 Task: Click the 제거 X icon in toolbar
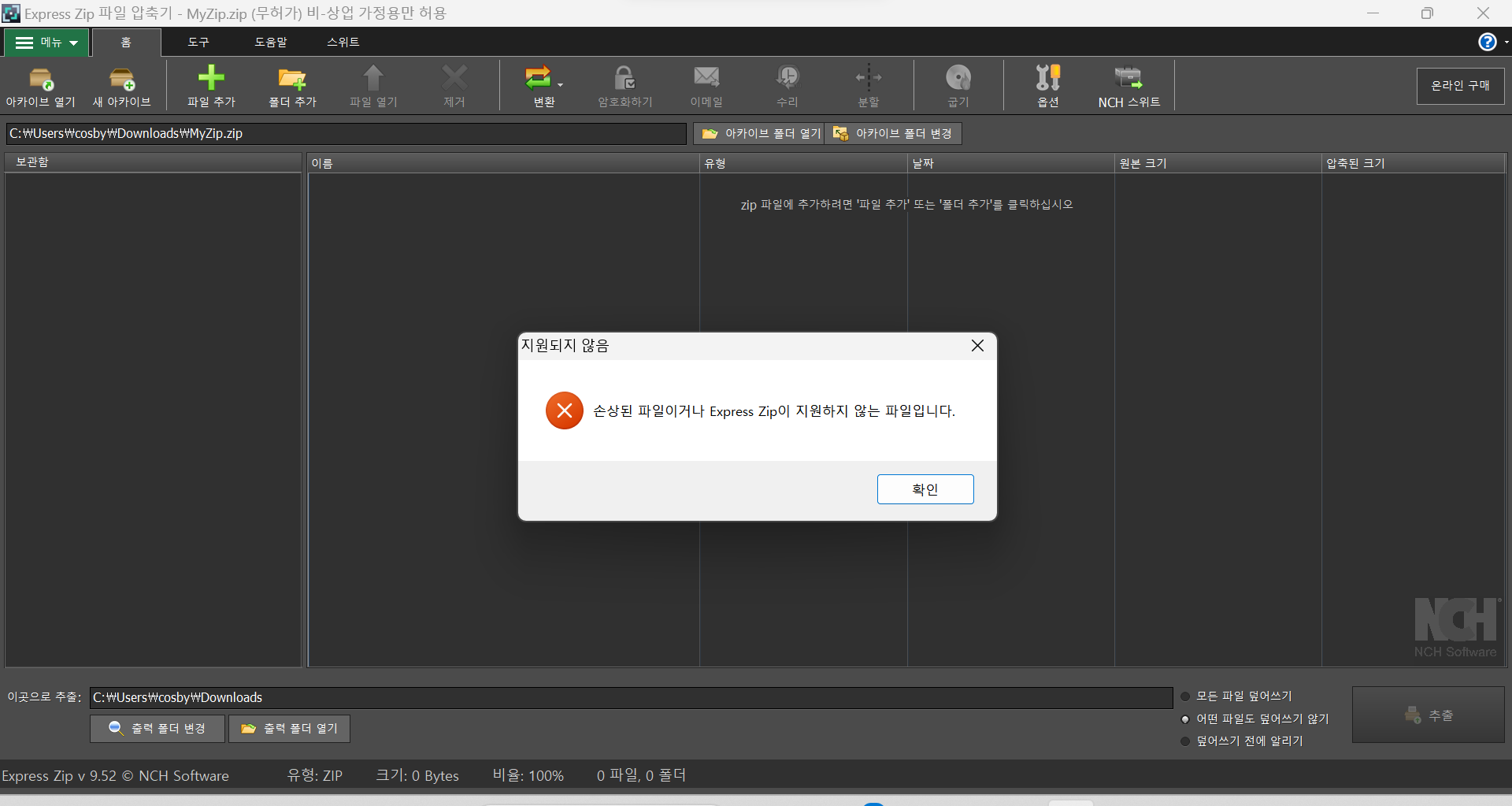(454, 77)
